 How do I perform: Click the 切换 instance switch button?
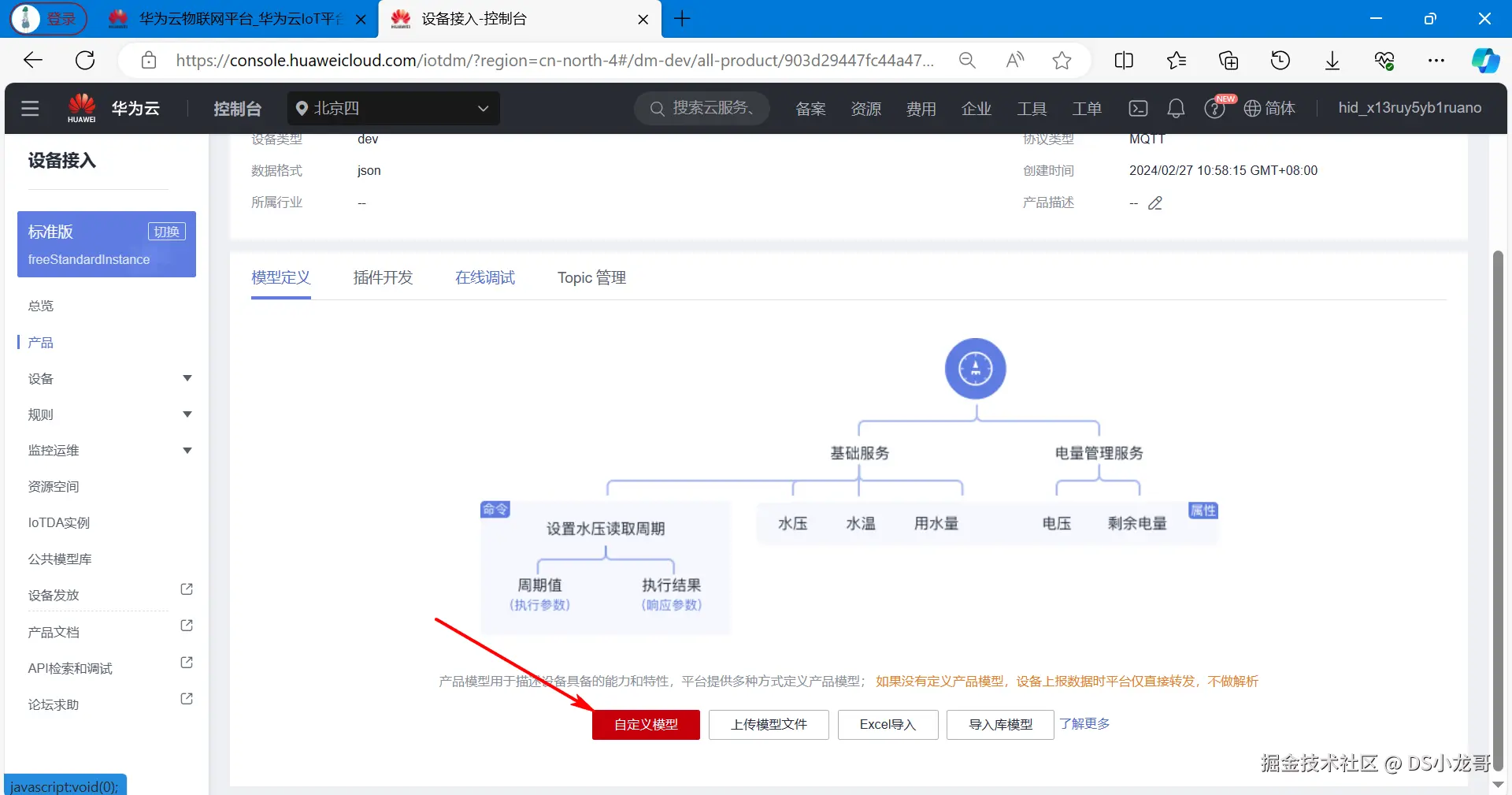point(167,232)
